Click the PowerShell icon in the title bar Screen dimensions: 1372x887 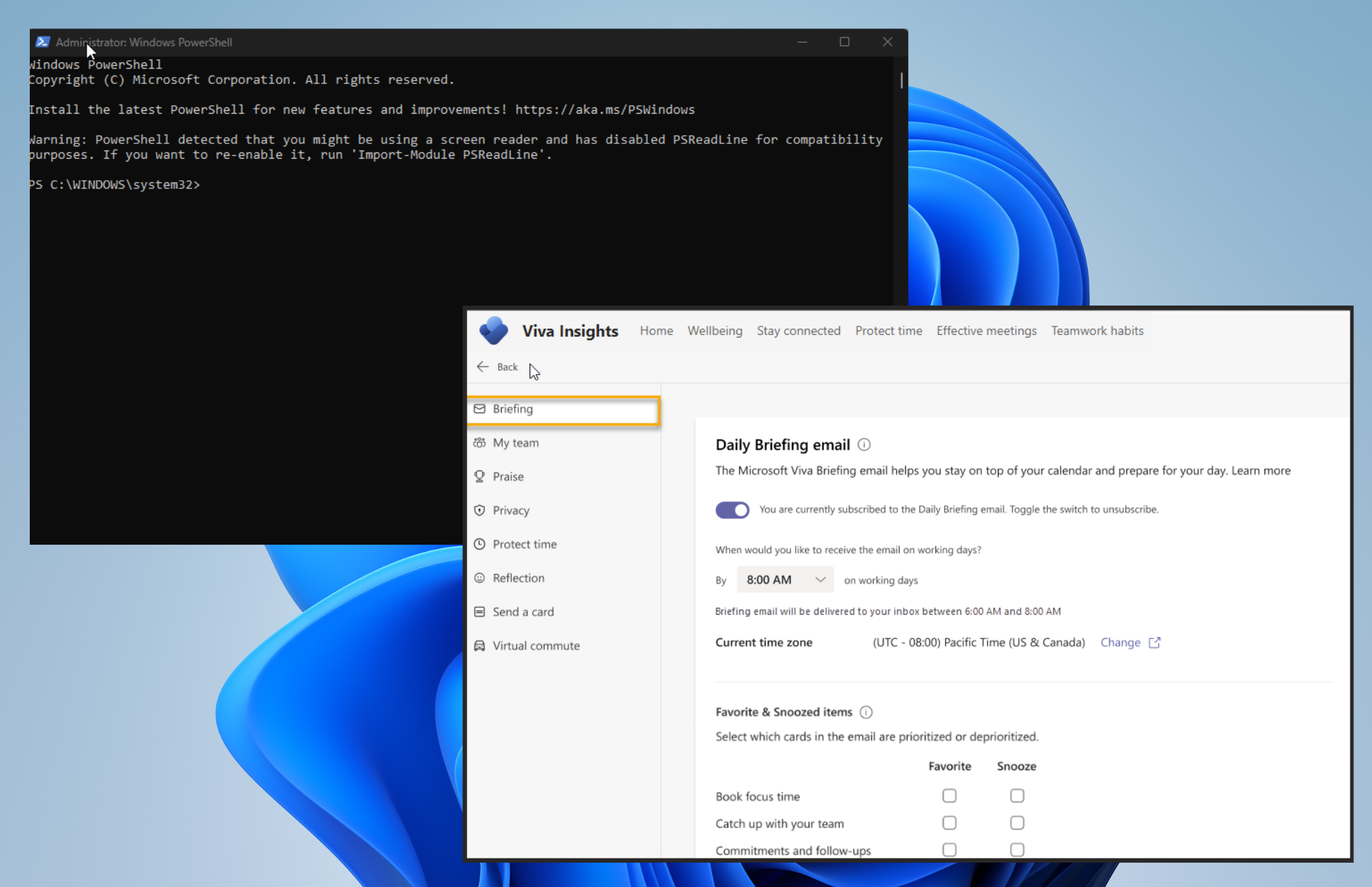click(x=43, y=42)
